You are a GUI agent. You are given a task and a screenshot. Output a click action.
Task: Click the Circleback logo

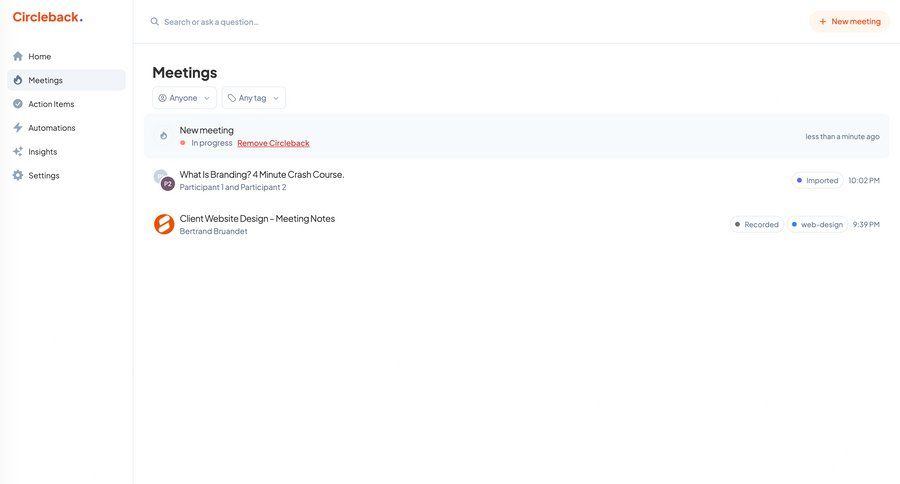pyautogui.click(x=47, y=17)
